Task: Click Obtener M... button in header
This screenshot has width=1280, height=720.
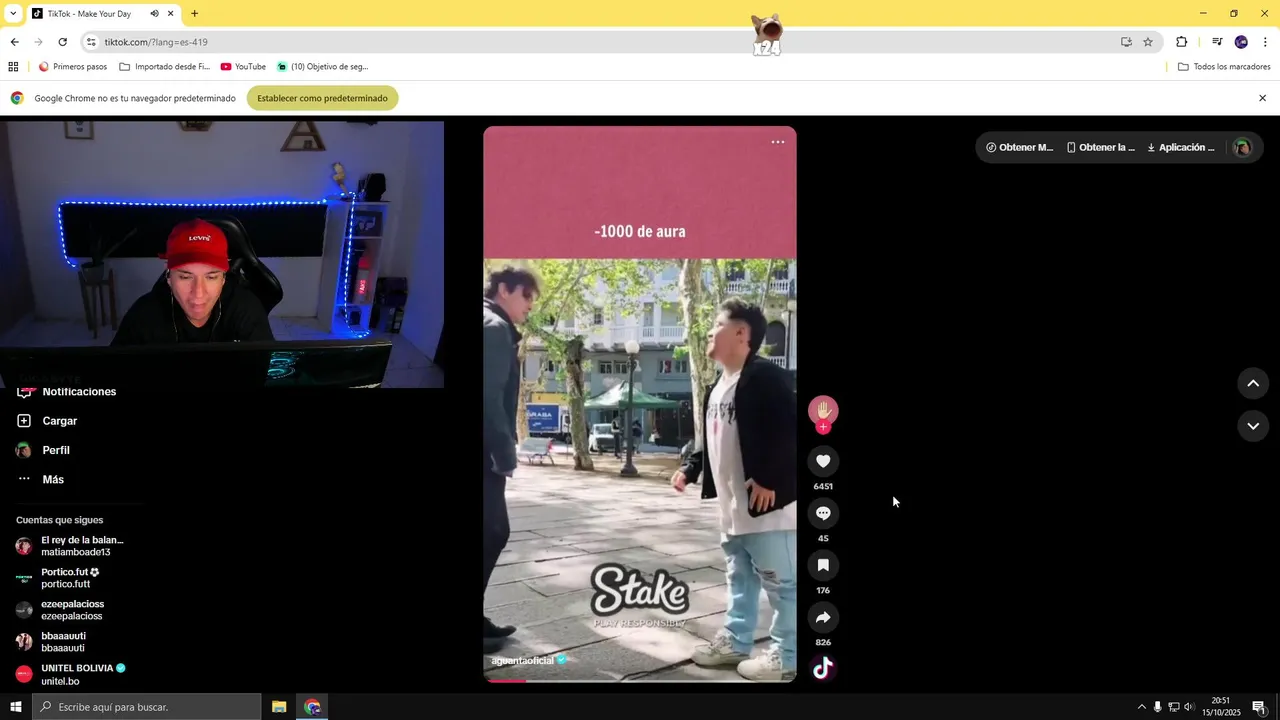Action: pos(1019,147)
